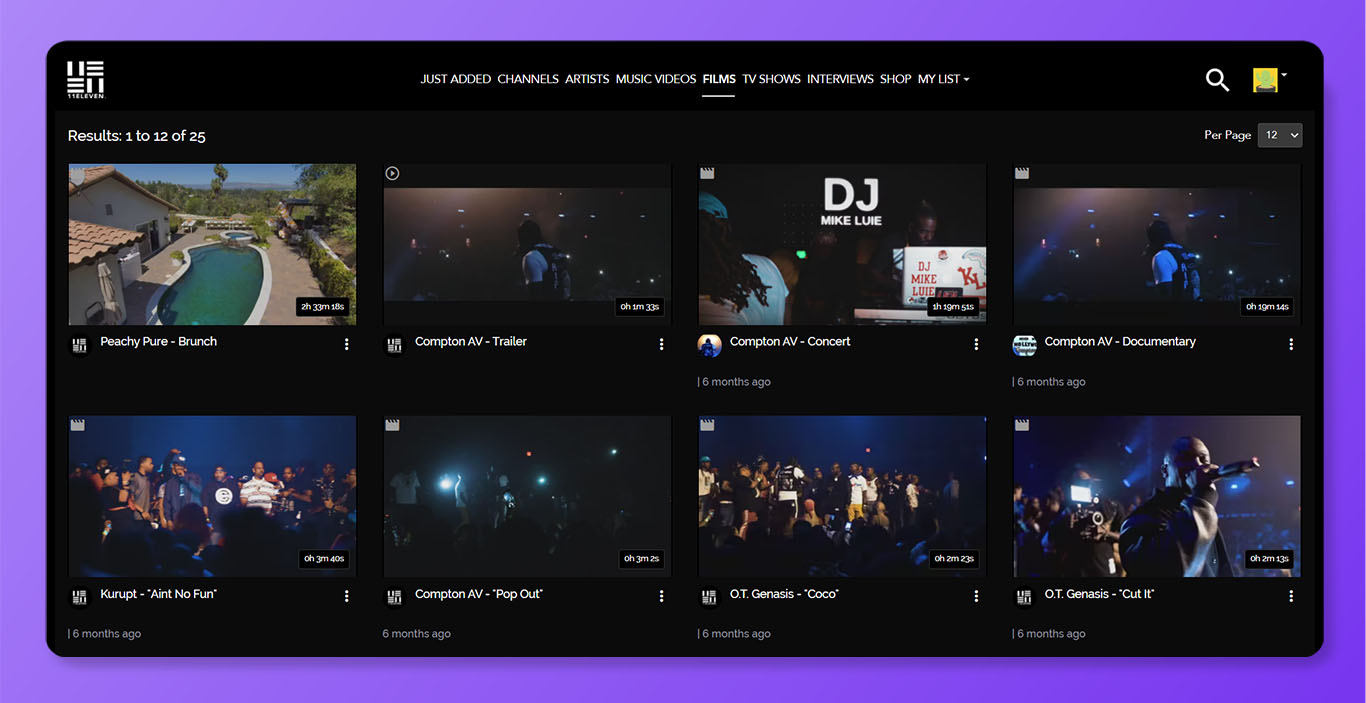Open the user profile avatar menu
1366x703 pixels.
[x=1269, y=80]
